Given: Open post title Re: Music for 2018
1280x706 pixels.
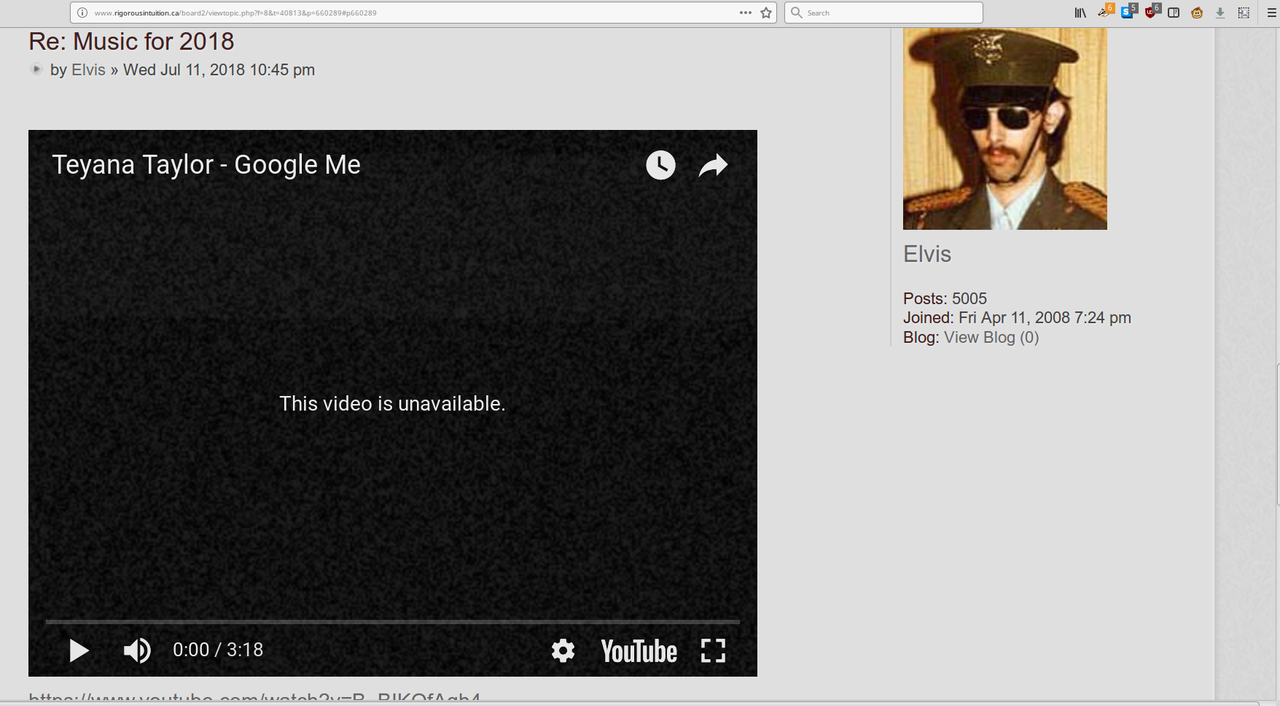Looking at the screenshot, I should pos(131,41).
